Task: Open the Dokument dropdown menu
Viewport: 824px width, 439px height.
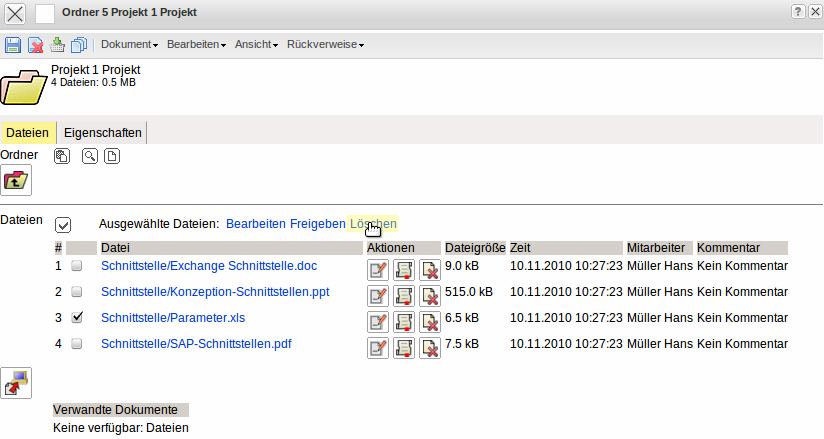Action: point(129,45)
